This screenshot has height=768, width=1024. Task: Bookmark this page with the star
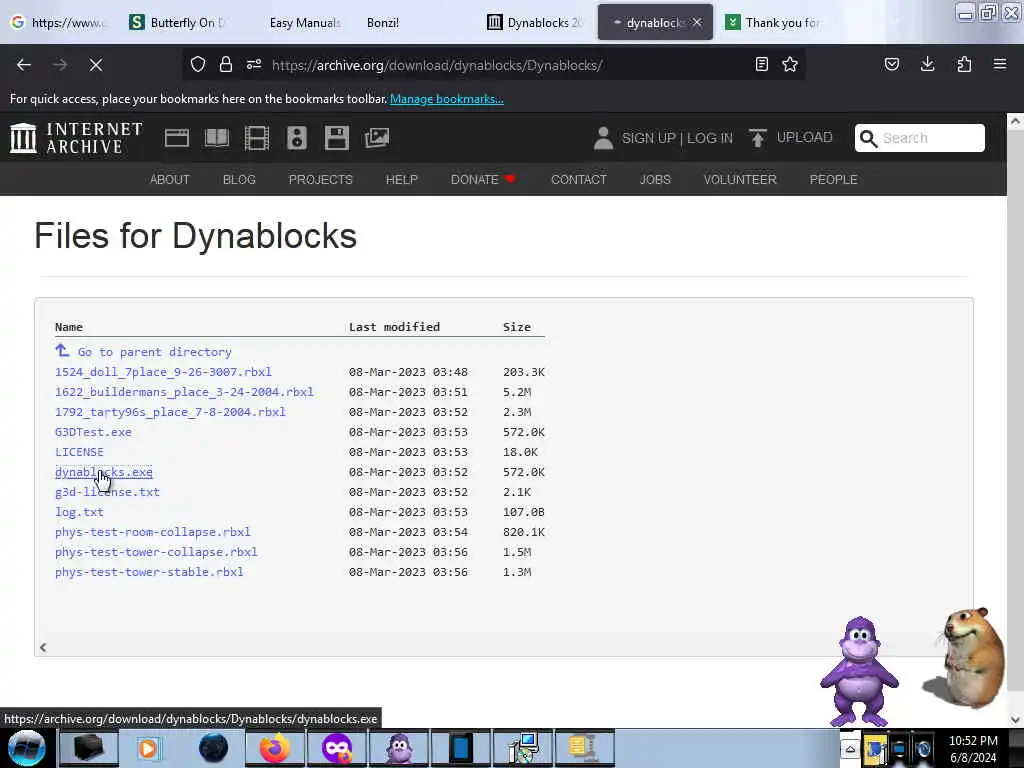790,64
